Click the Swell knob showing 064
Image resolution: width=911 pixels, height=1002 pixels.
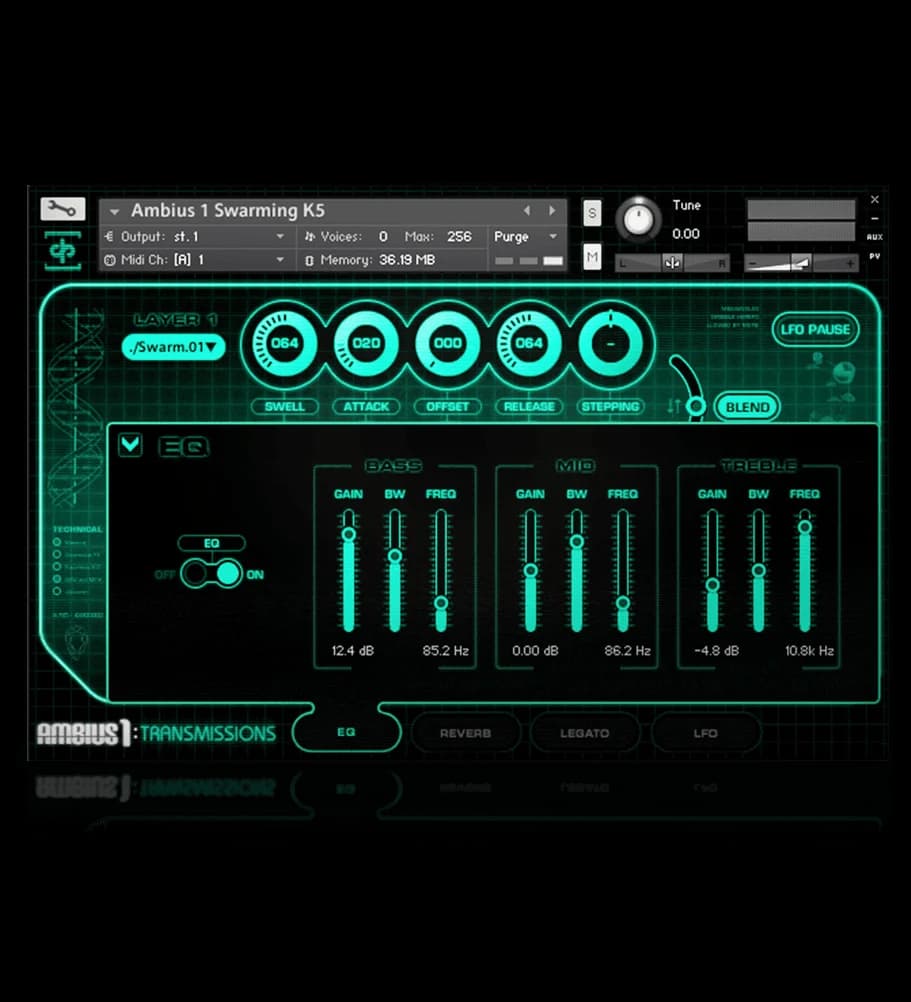(284, 343)
